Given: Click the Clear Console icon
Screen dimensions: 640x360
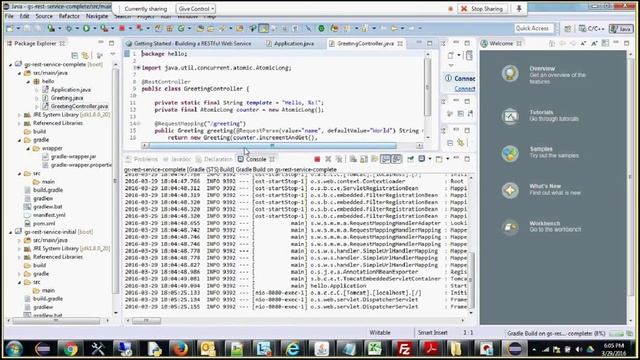Looking at the screenshot, I should pos(353,159).
